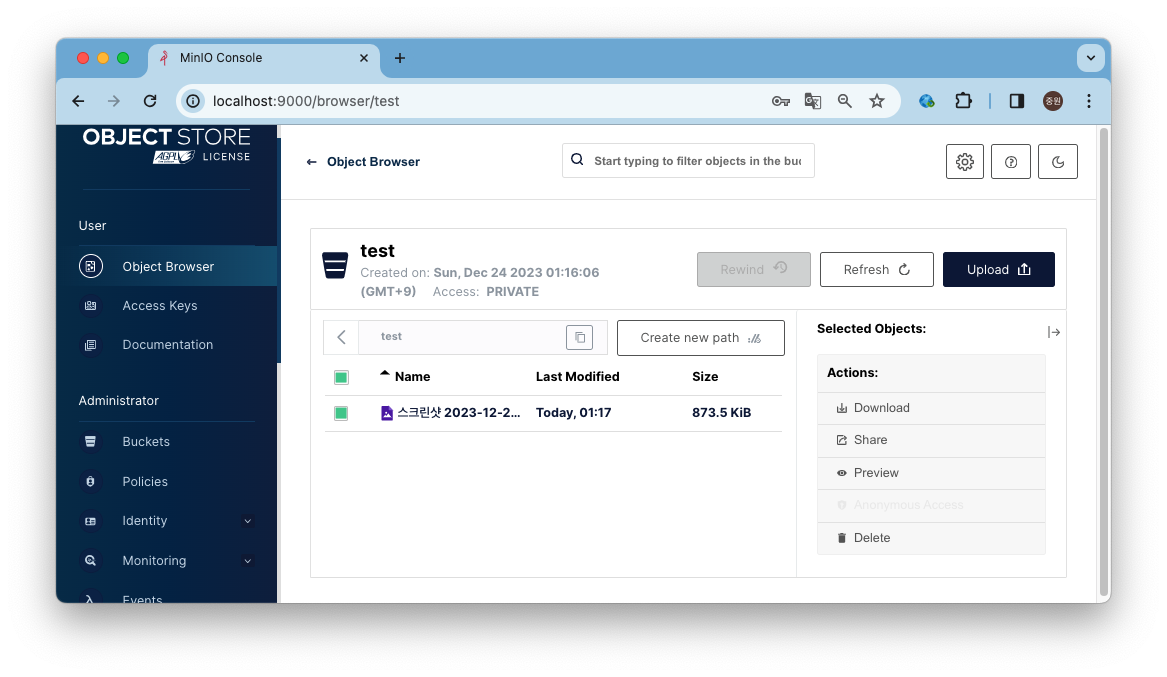View site information icon in address bar
The height and width of the screenshot is (677, 1167).
point(193,101)
